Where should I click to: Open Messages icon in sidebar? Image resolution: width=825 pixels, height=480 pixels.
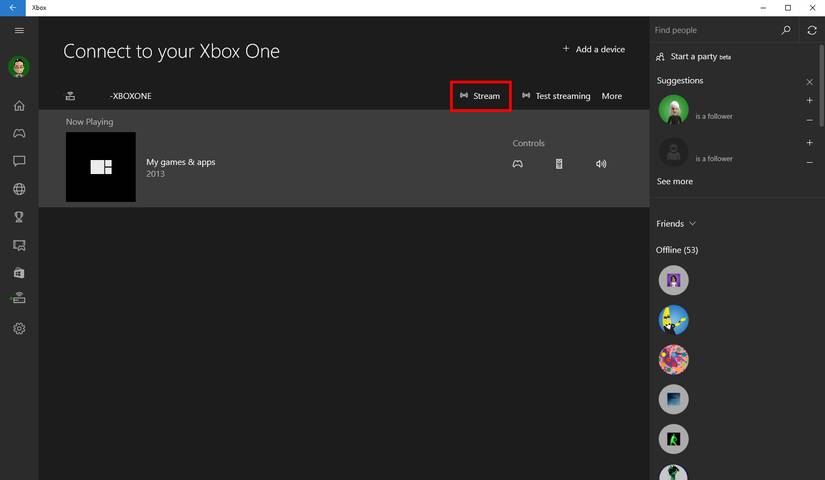[19, 161]
